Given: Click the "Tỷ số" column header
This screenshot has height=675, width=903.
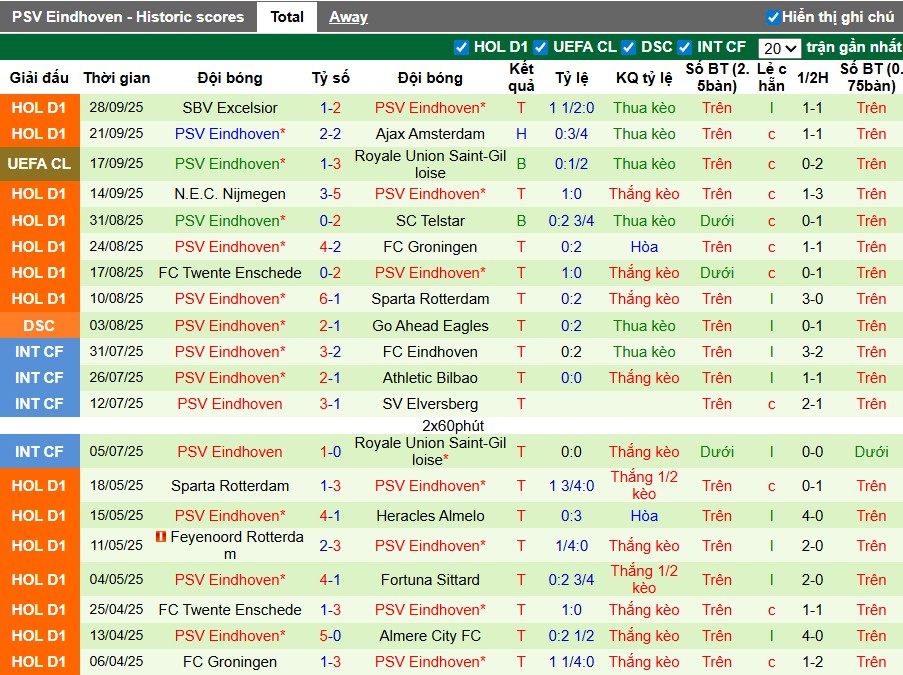Looking at the screenshot, I should [330, 78].
